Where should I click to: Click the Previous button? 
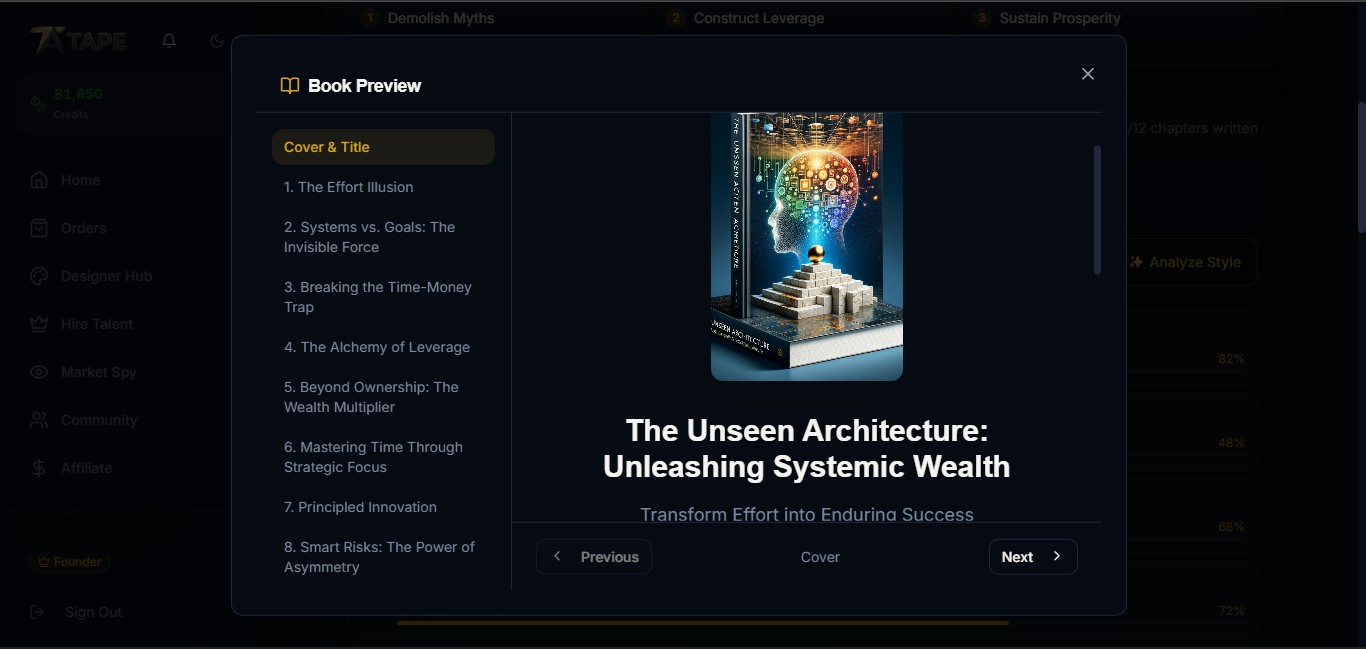point(594,557)
